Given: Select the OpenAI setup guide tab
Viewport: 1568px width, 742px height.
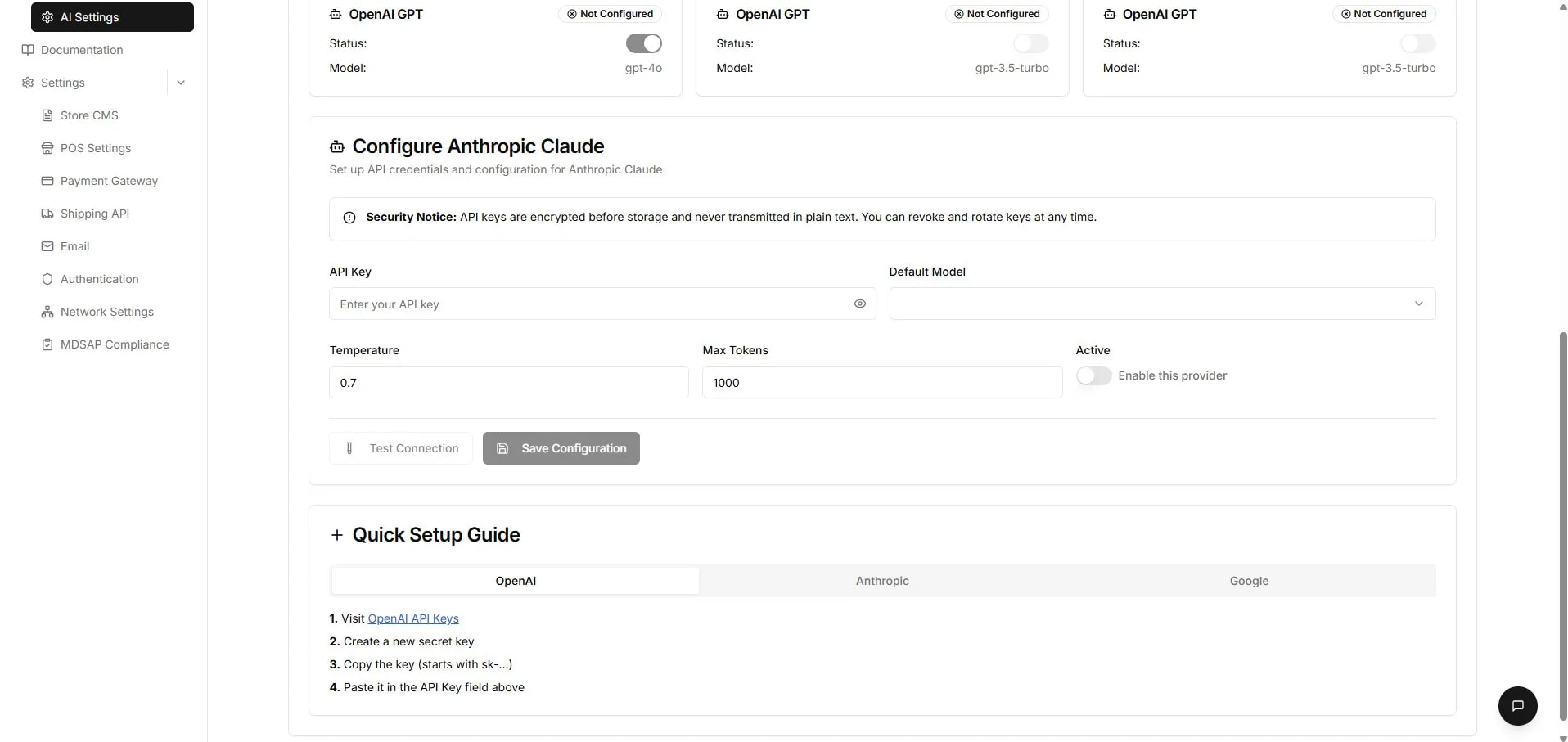Looking at the screenshot, I should 516,581.
